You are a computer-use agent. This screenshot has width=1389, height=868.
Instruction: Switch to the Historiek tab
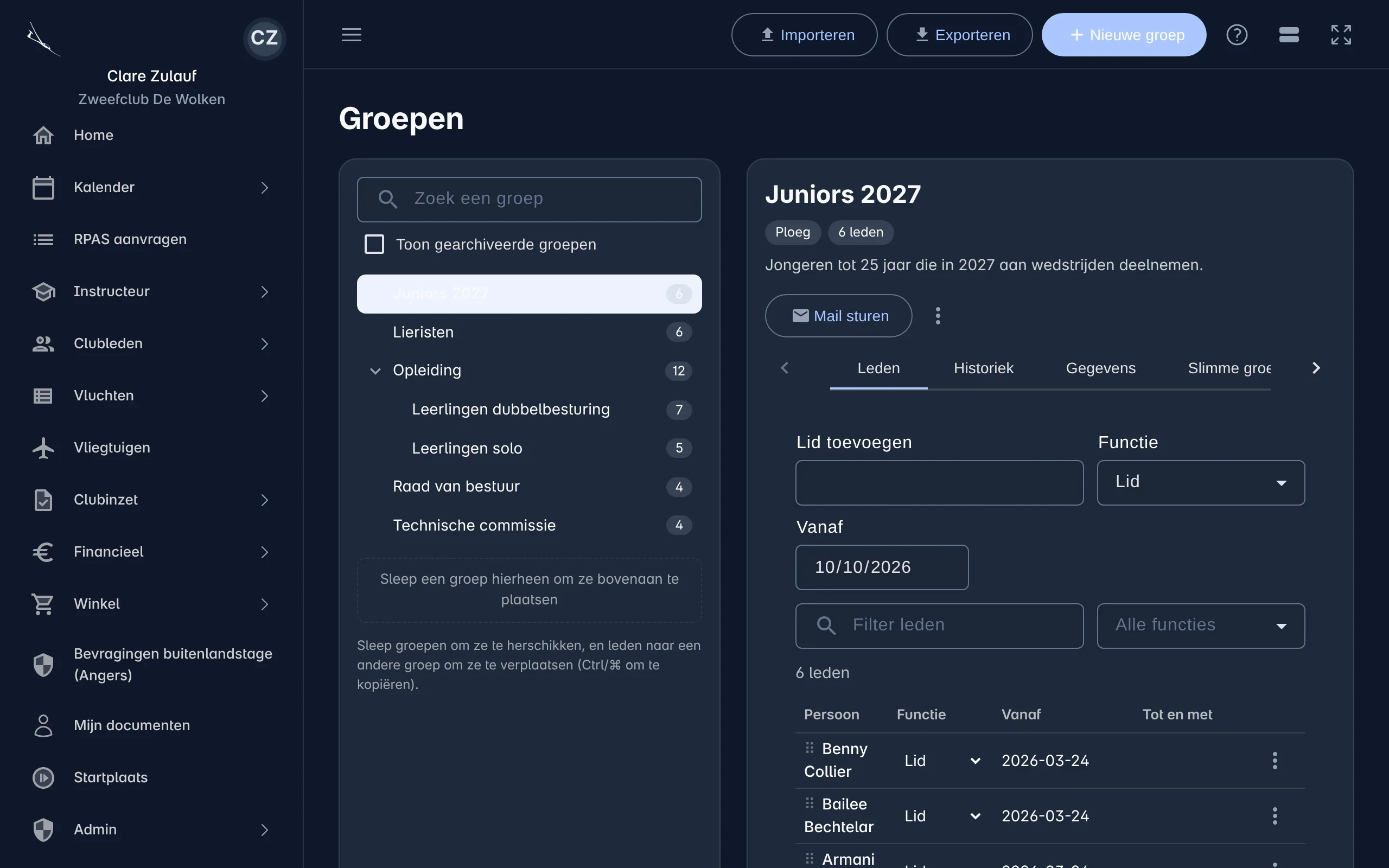tap(983, 368)
